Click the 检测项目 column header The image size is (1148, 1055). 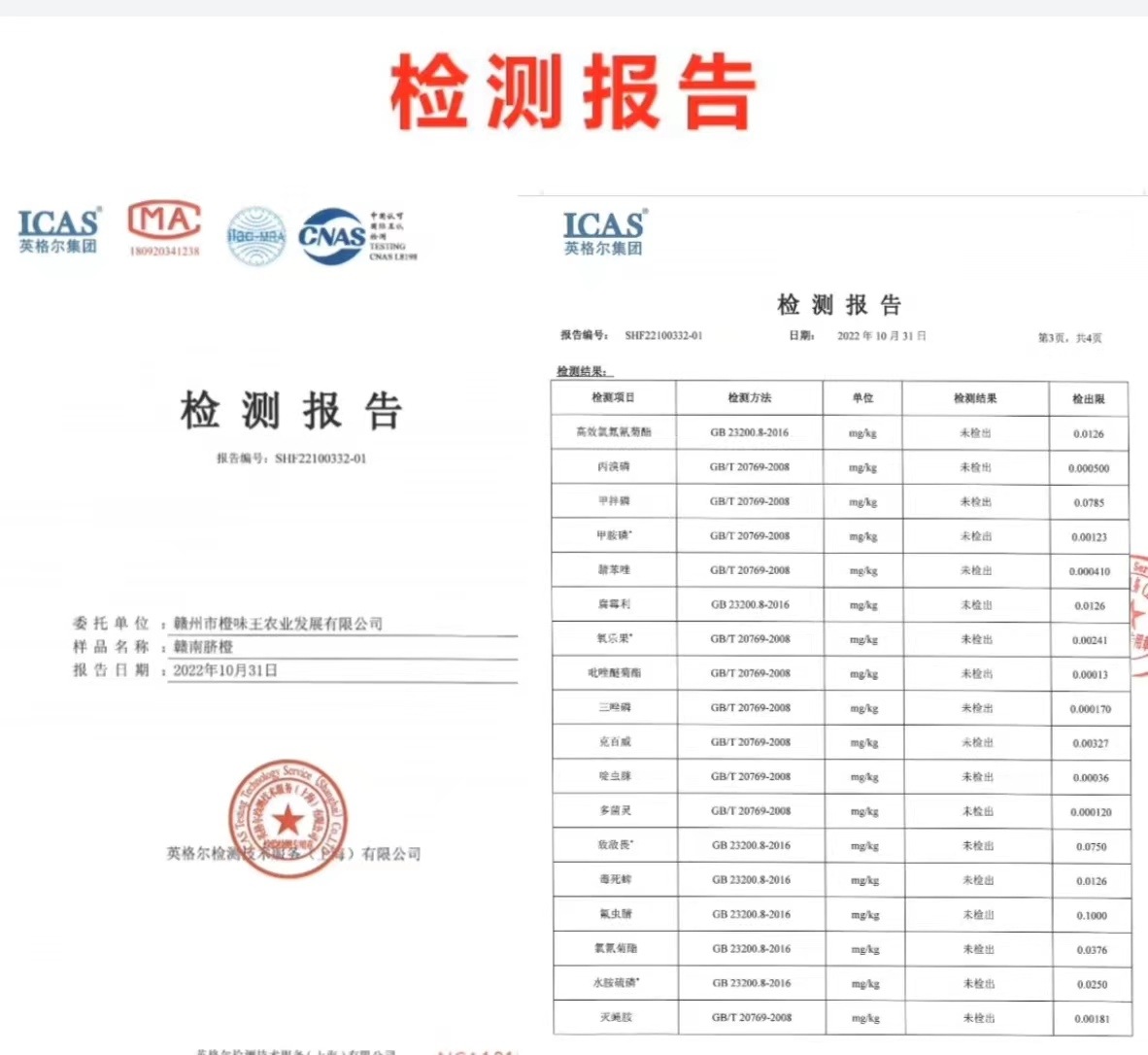[614, 397]
